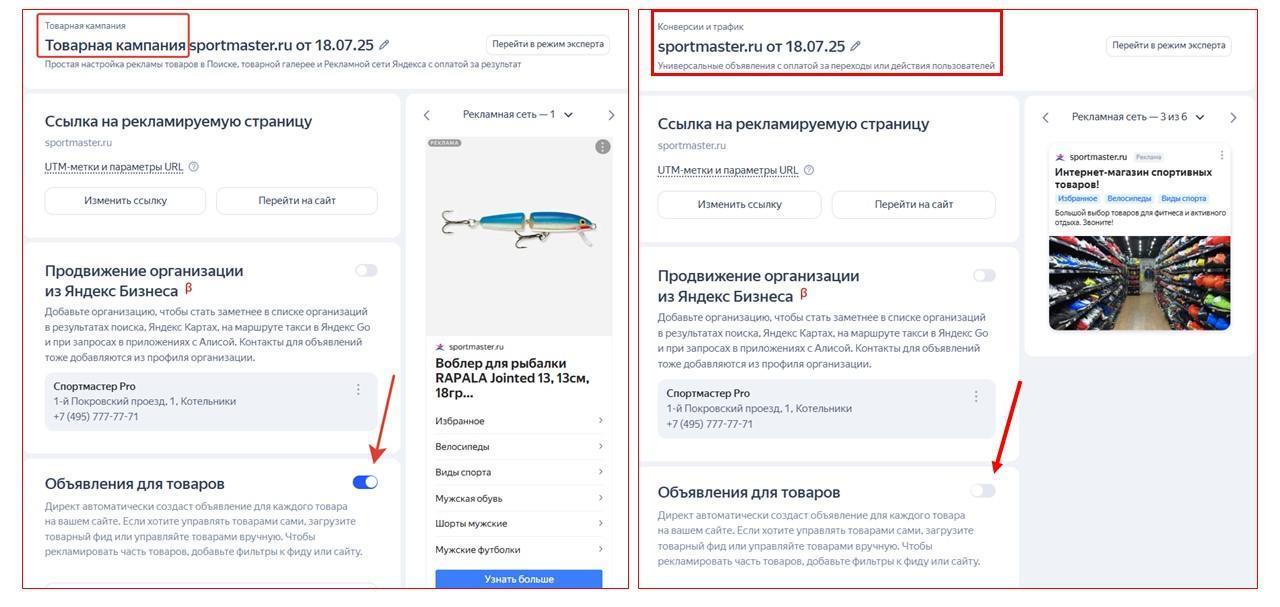Viewport: 1280px width, 607px height.
Task: Open options on sportmaster.ru ad card
Action: 1221,156
